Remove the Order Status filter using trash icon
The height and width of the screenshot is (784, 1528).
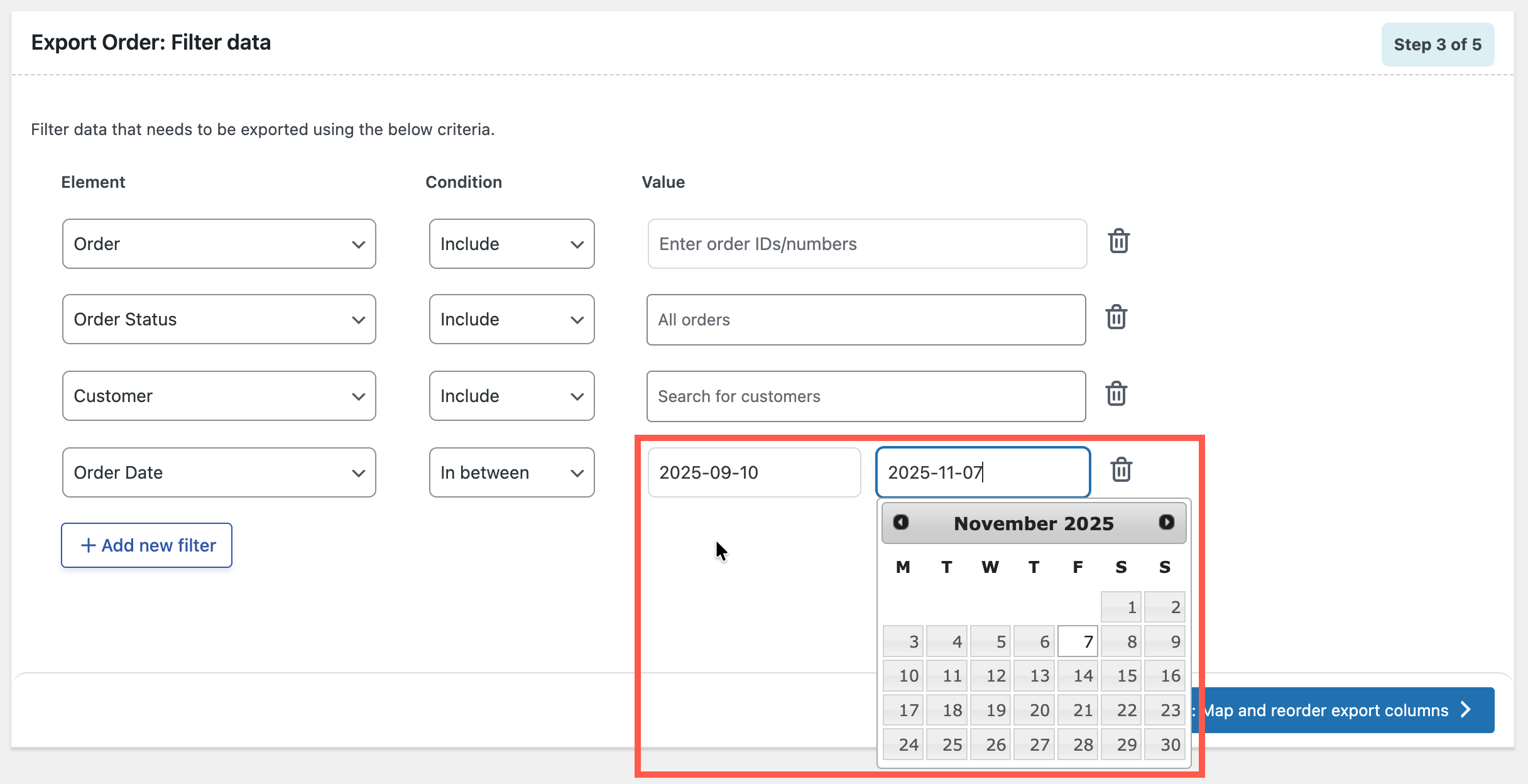click(1116, 317)
